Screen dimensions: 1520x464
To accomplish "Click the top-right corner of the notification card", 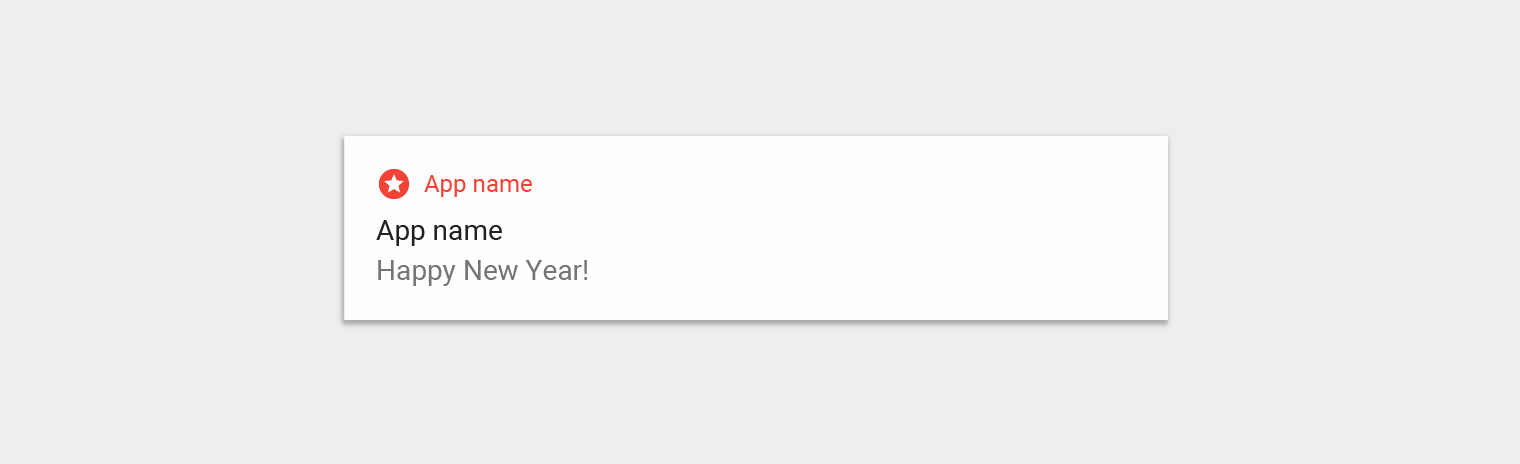I will 1165,139.
